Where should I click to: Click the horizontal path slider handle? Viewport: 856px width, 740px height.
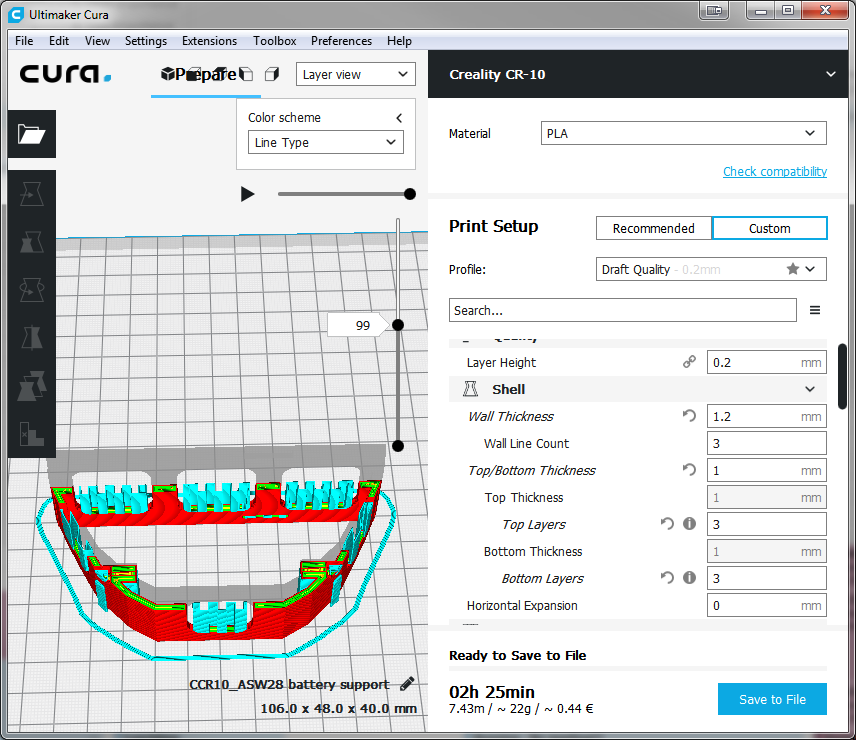click(x=410, y=194)
